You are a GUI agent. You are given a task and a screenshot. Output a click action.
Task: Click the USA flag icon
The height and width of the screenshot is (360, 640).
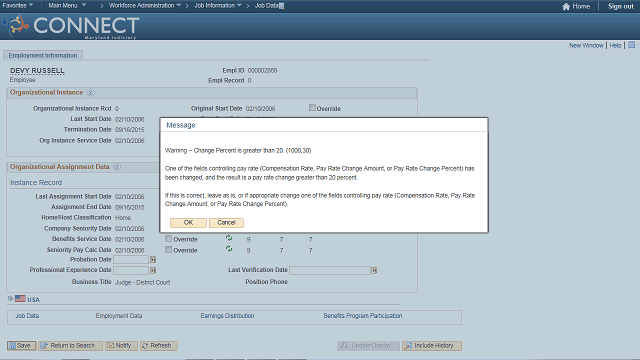click(x=20, y=299)
